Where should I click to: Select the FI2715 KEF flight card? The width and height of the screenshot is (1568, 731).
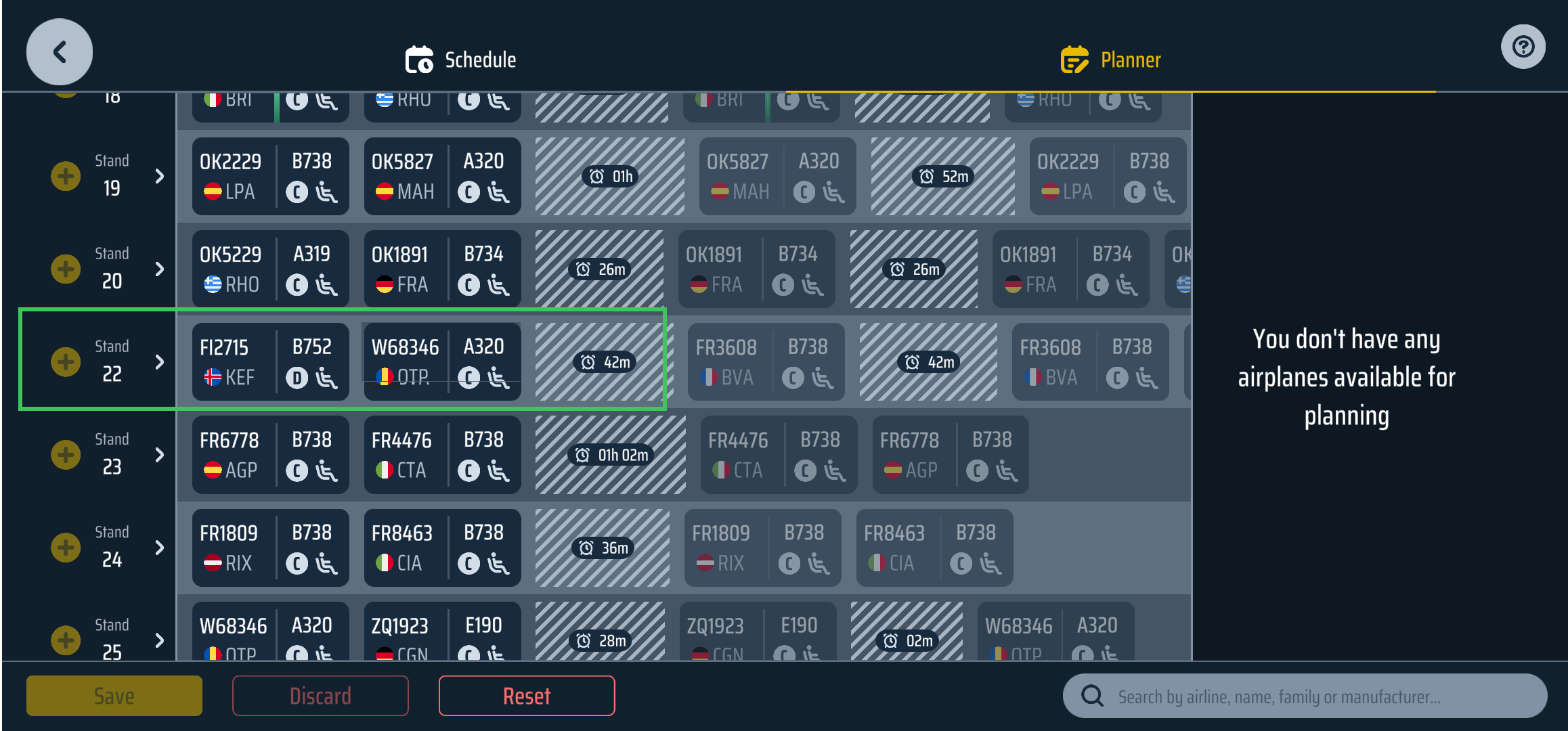[x=270, y=362]
